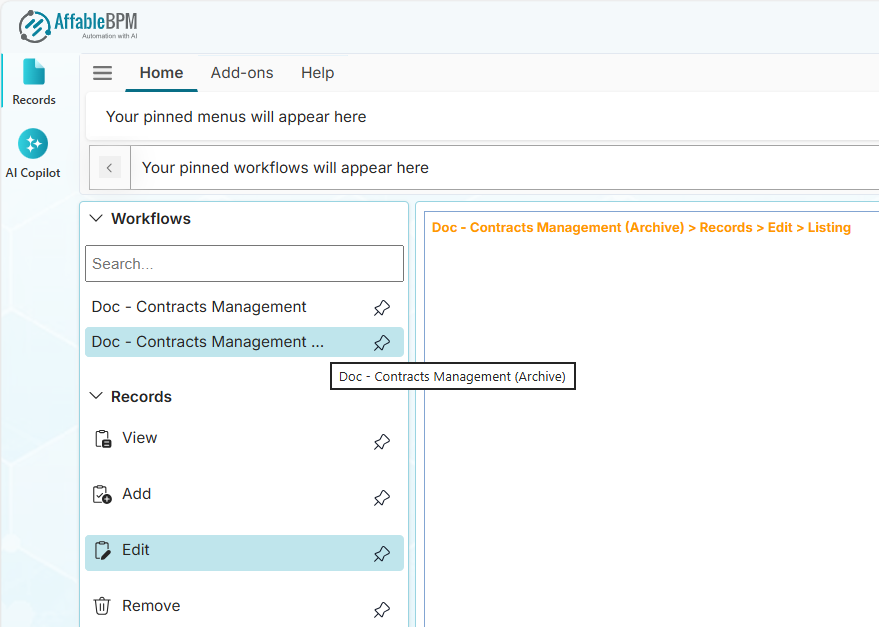Click the Edit record icon
The image size is (879, 627).
click(102, 551)
